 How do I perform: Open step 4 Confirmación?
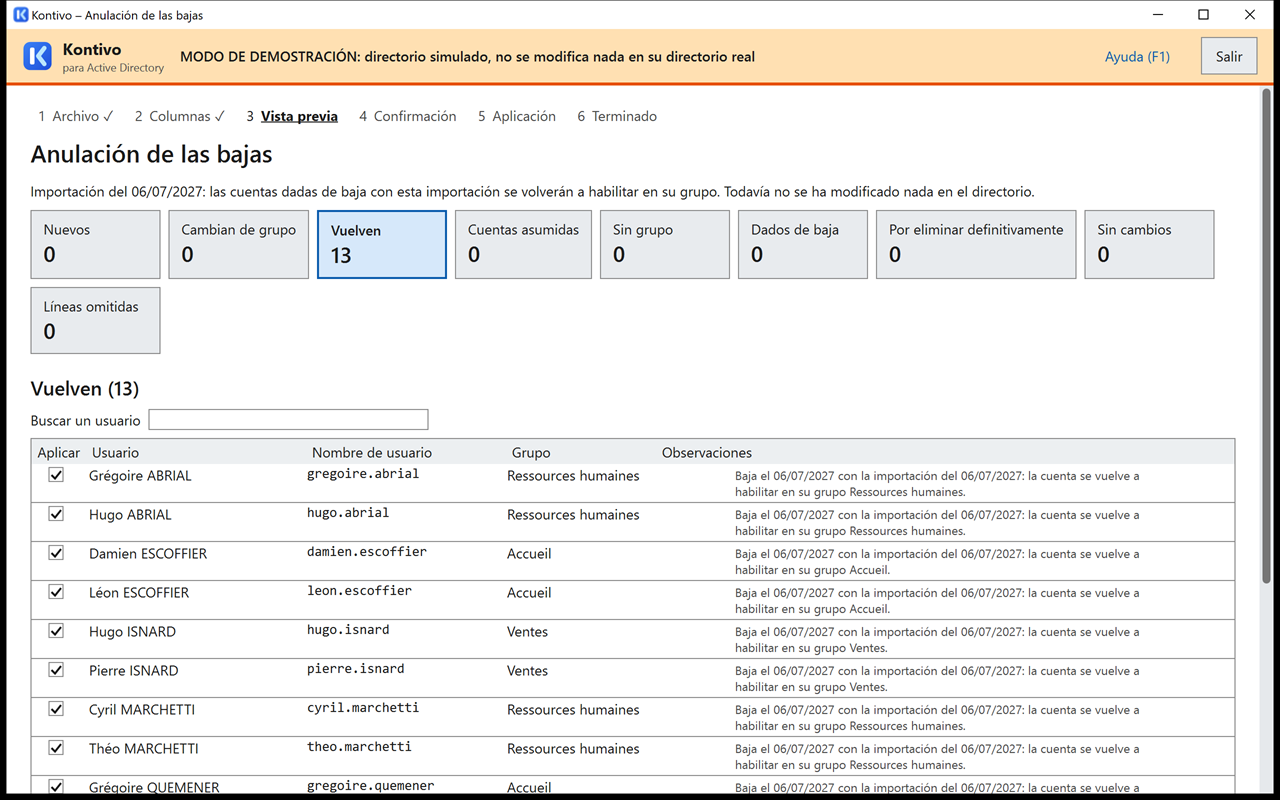(x=408, y=116)
